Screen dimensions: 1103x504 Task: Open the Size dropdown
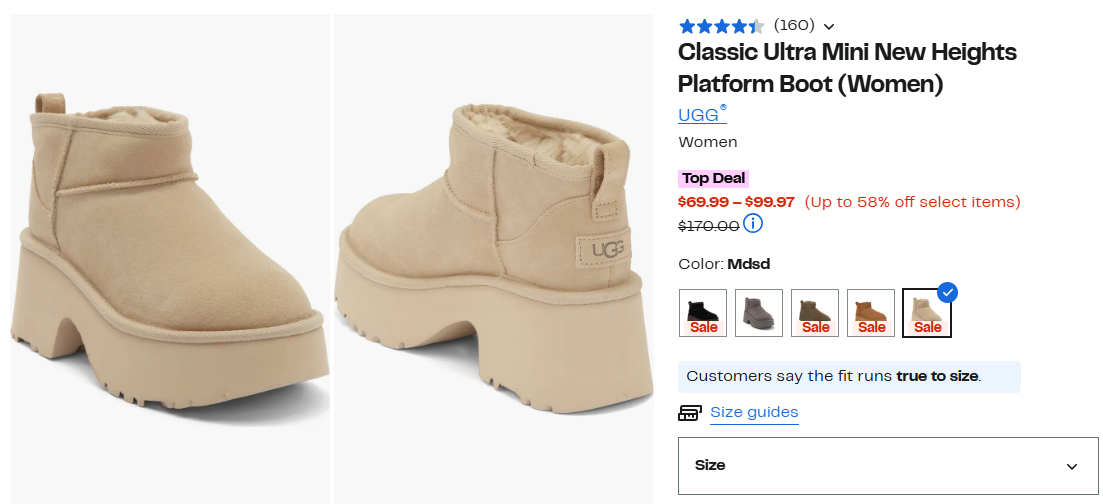point(887,465)
